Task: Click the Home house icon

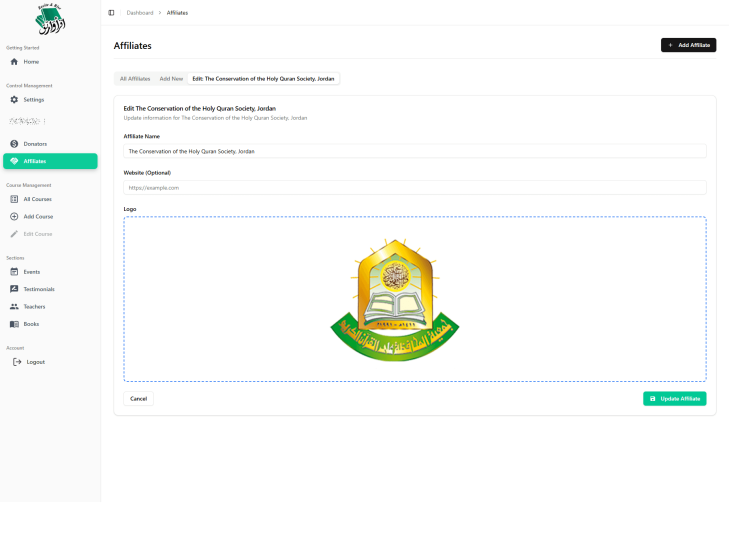Action: coord(14,61)
